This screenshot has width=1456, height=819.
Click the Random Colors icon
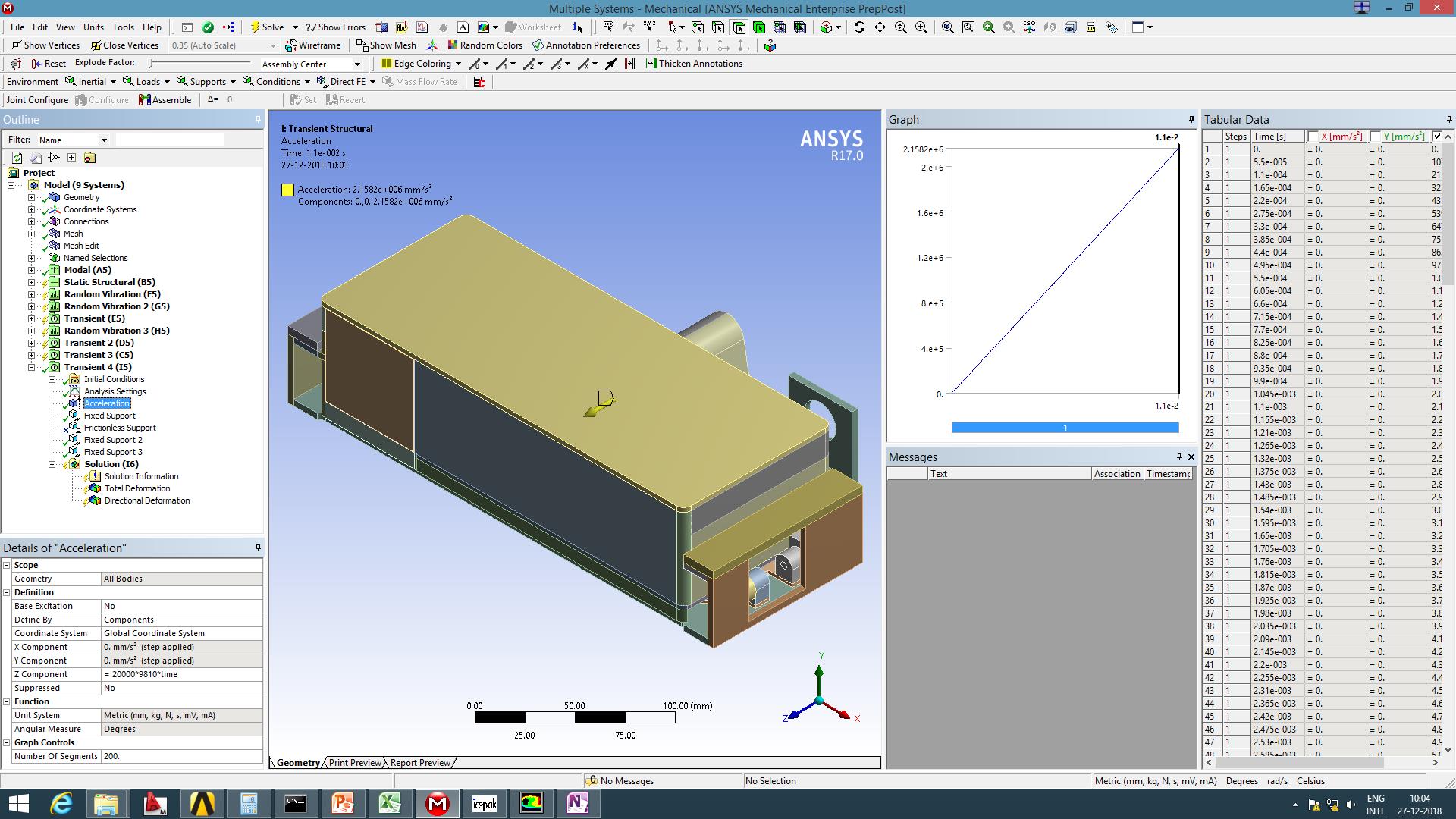tap(453, 45)
